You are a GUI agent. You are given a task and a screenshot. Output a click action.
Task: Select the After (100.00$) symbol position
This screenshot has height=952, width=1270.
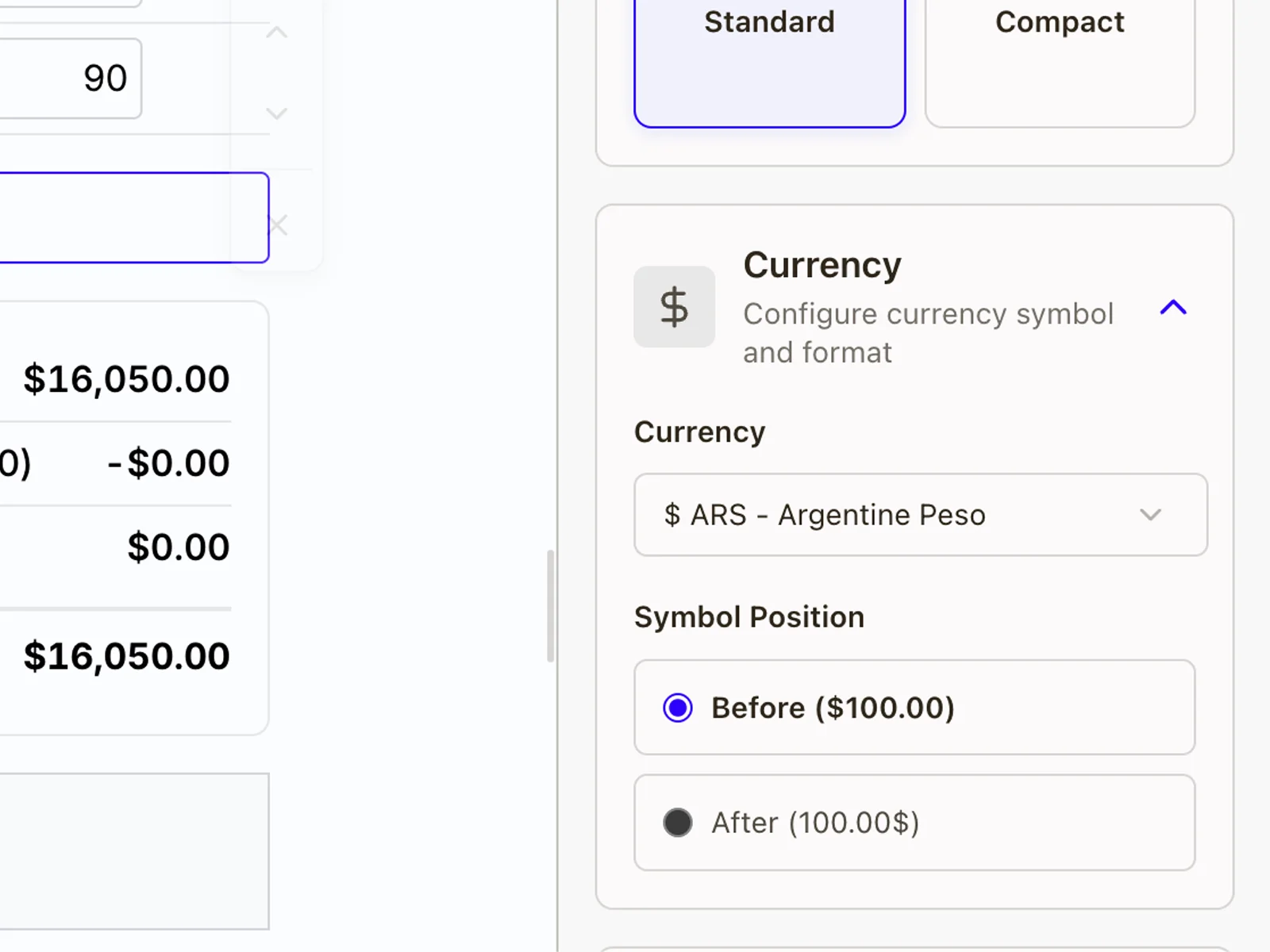677,823
